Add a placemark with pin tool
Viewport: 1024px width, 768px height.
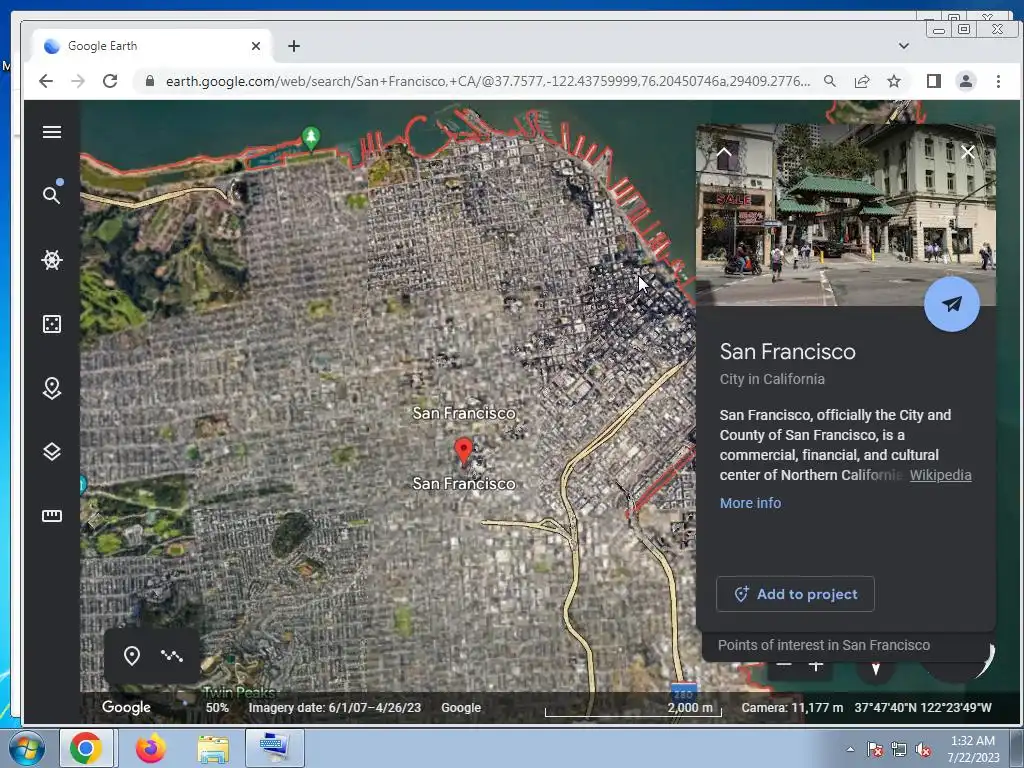132,656
